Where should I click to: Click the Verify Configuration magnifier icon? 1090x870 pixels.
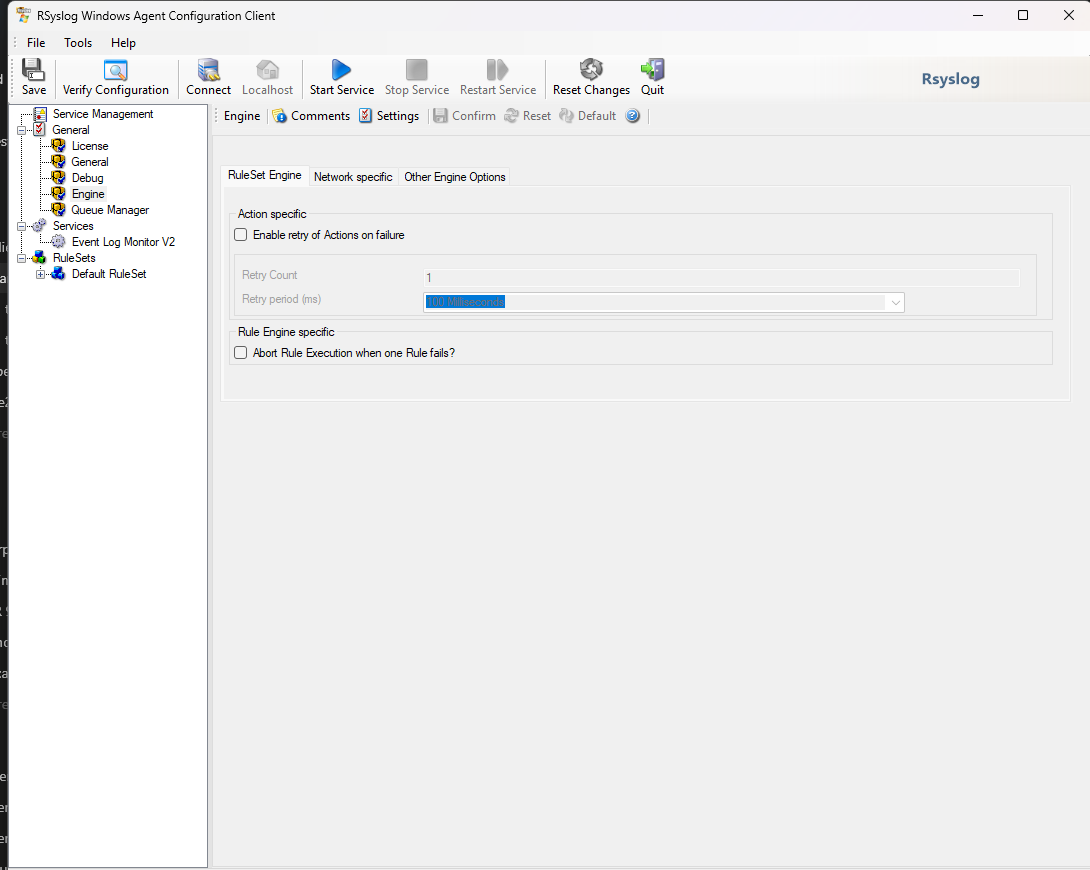click(x=115, y=69)
